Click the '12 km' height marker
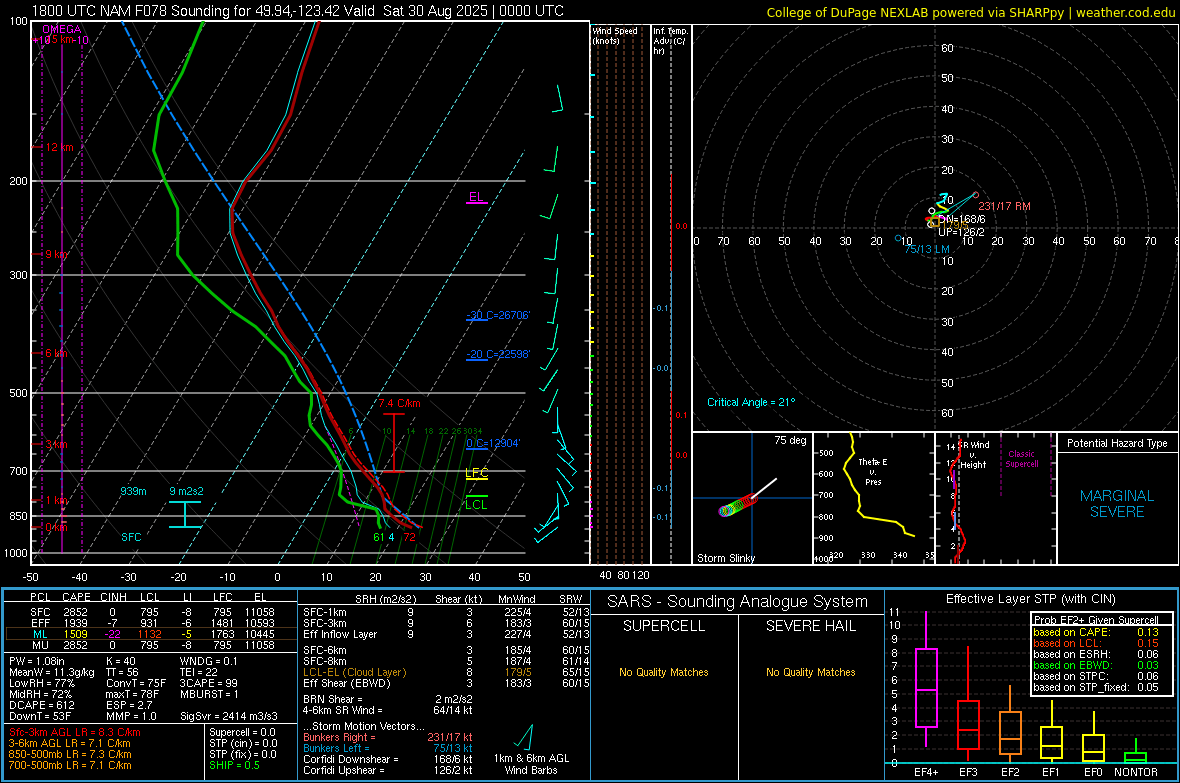Image resolution: width=1180 pixels, height=783 pixels. (59, 147)
